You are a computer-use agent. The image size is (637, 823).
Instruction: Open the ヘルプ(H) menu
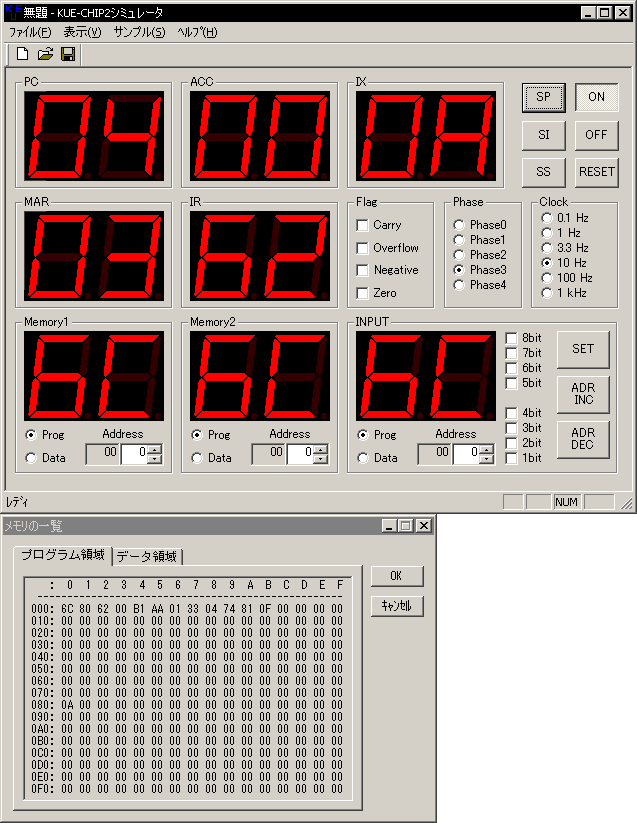[197, 32]
